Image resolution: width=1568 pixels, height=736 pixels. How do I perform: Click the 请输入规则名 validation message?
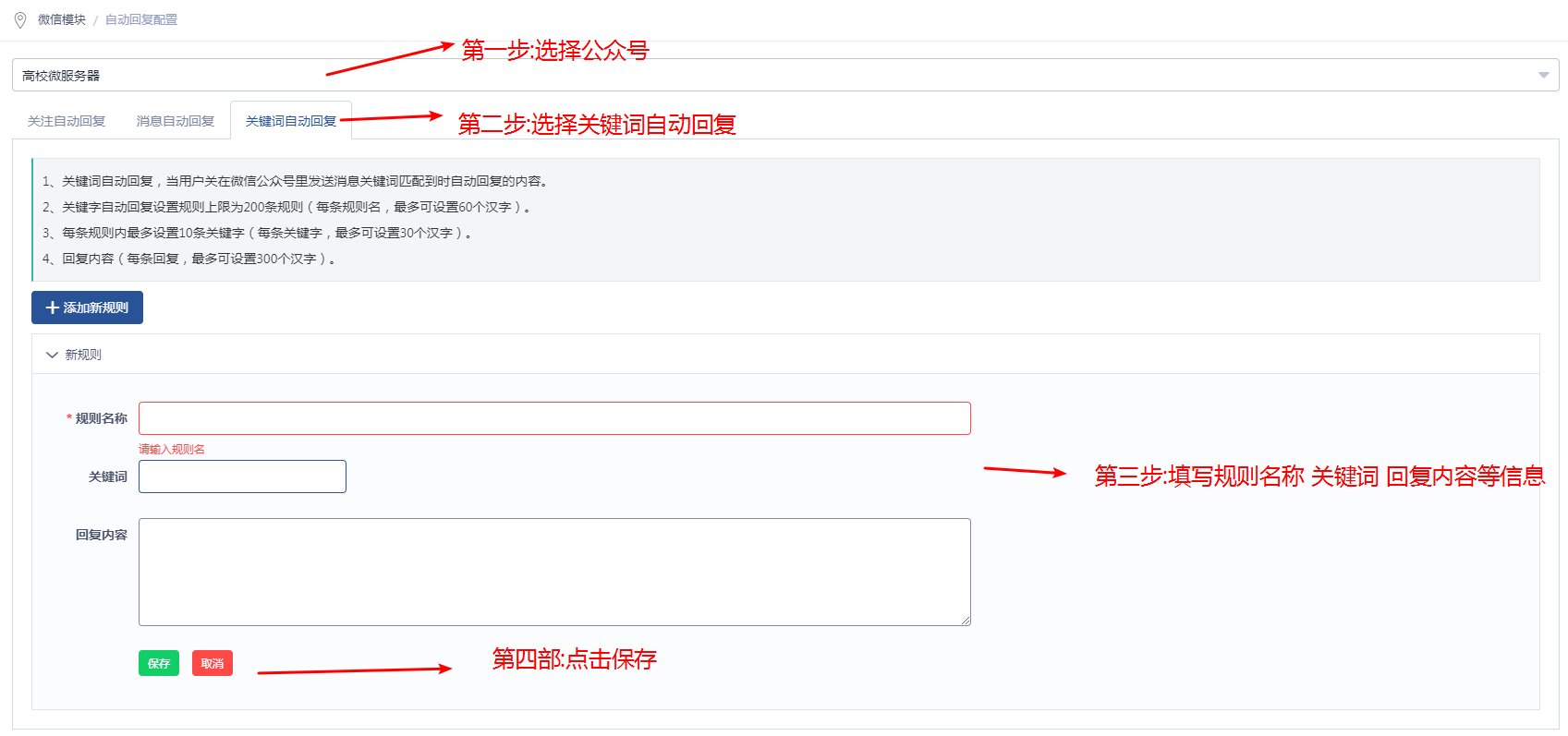pos(172,449)
